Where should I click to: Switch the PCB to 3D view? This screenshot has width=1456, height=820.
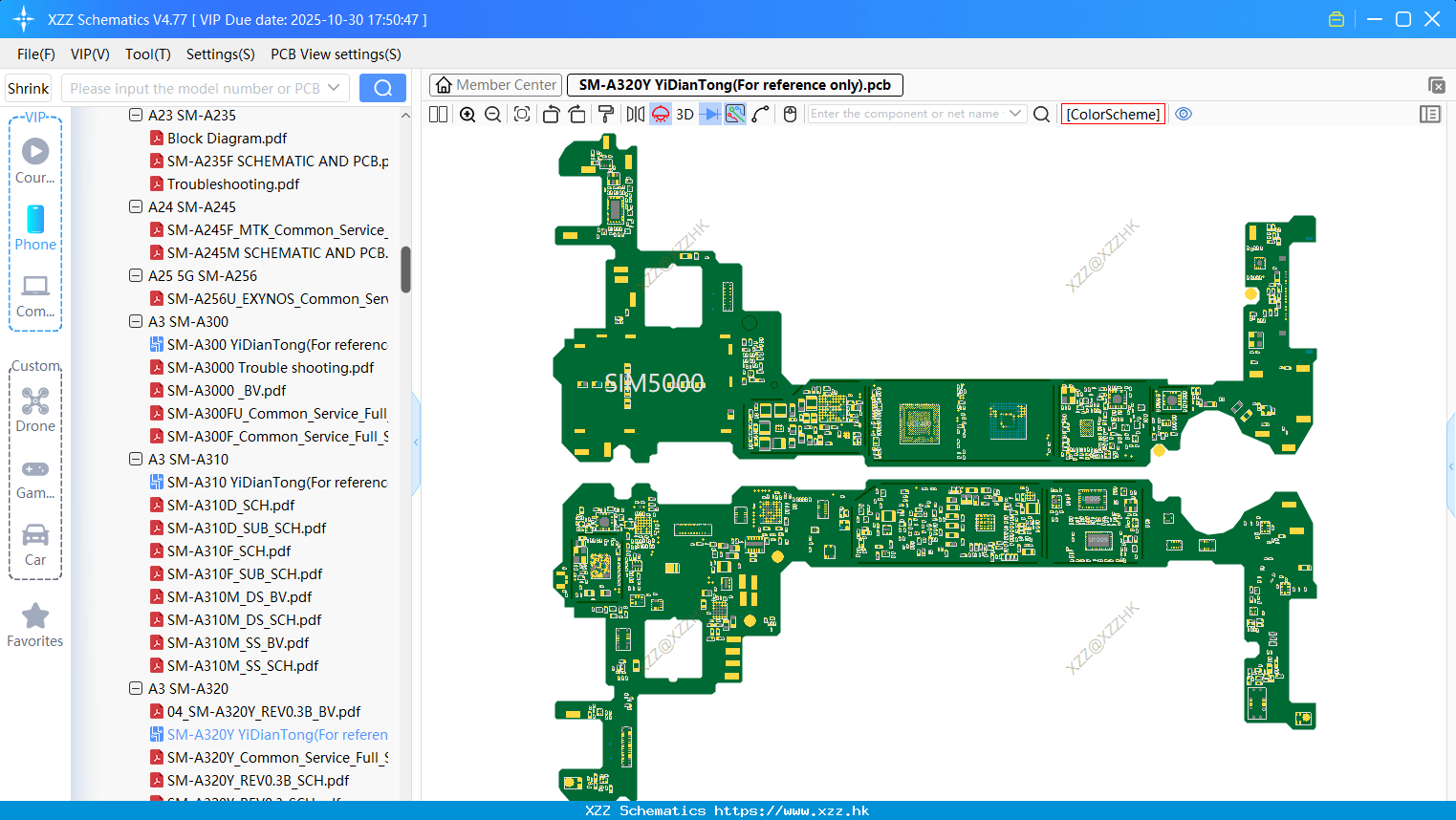pos(684,114)
